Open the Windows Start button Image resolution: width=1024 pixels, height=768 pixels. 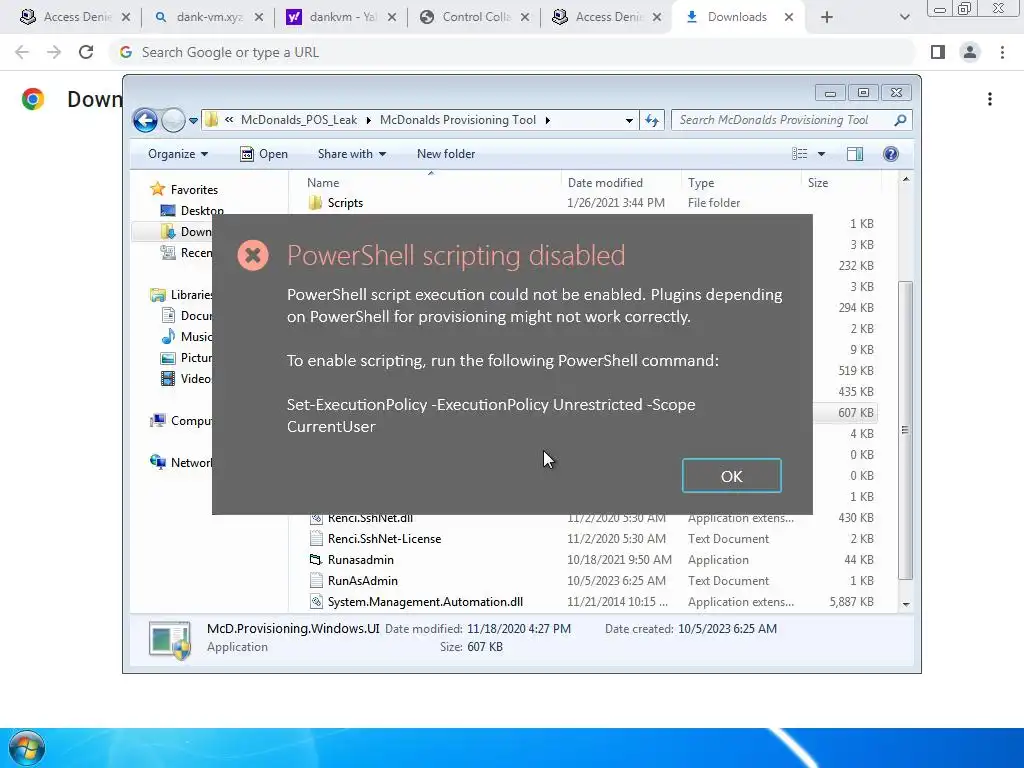pos(27,748)
